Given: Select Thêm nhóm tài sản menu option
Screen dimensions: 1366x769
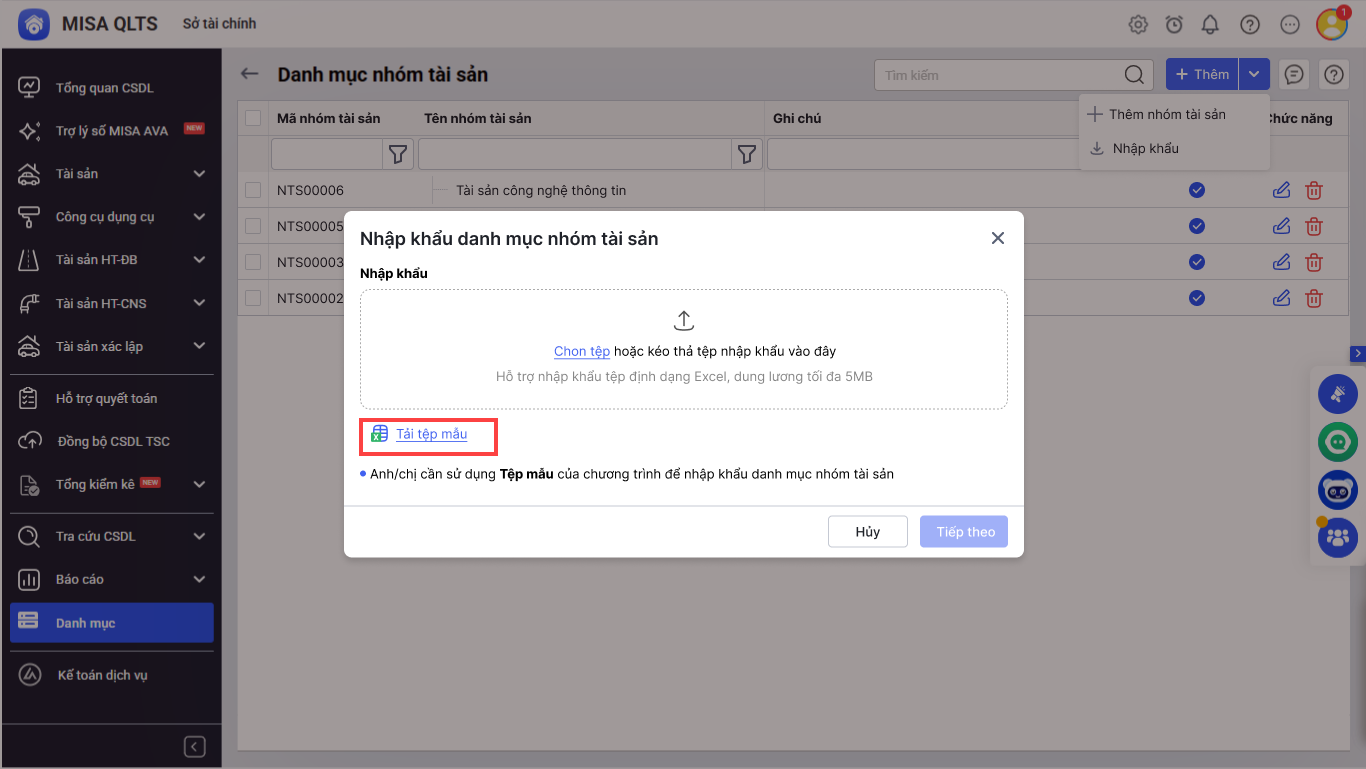Looking at the screenshot, I should click(1166, 114).
